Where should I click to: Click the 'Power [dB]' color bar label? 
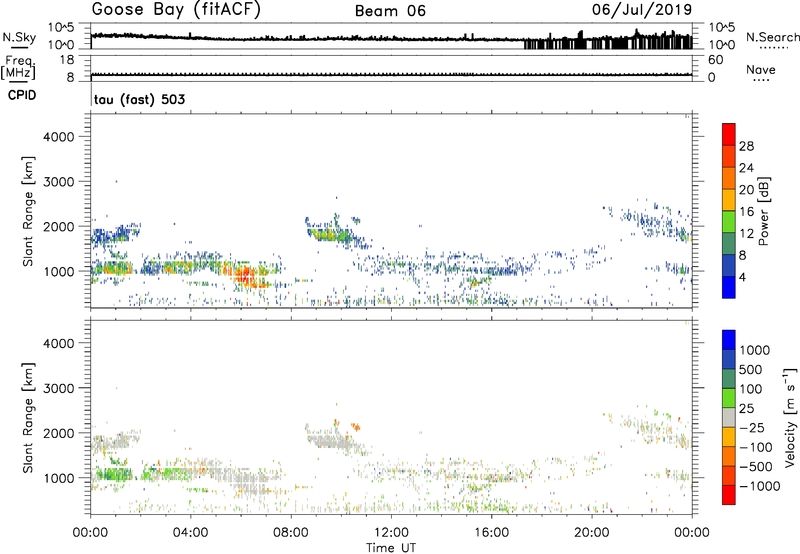(x=763, y=211)
